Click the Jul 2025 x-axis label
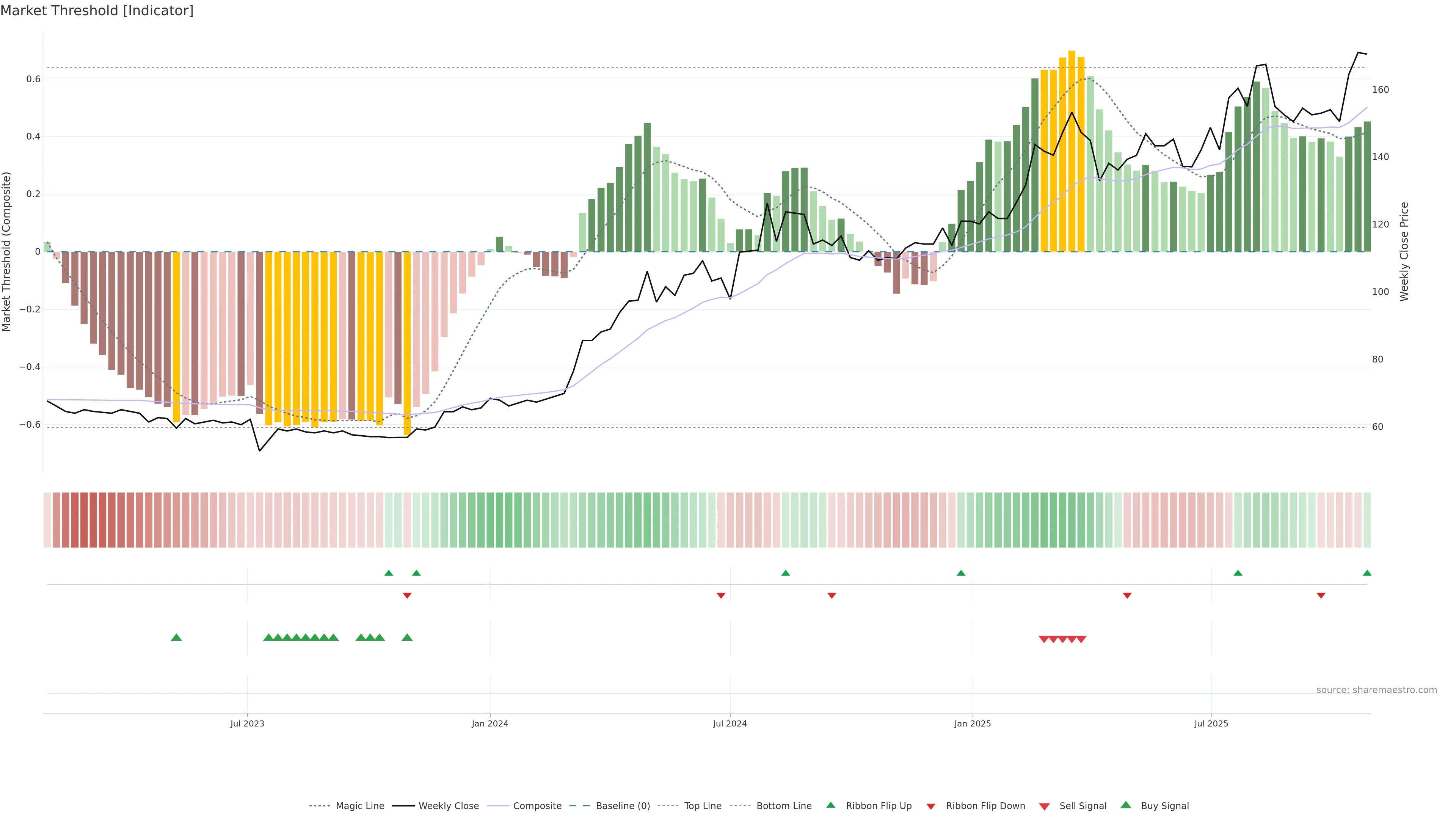Image resolution: width=1456 pixels, height=819 pixels. point(1211,723)
